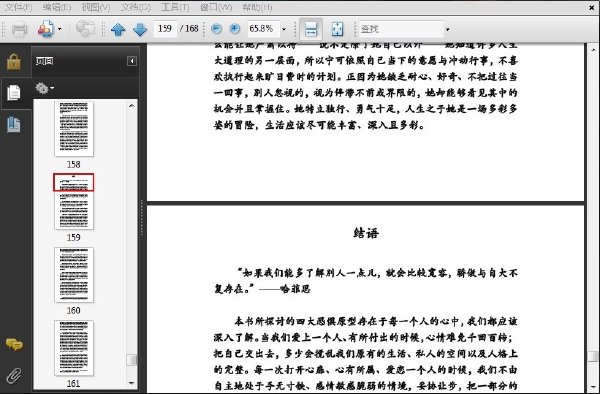
Task: Open the Window (窗口) menu
Action: point(216,7)
